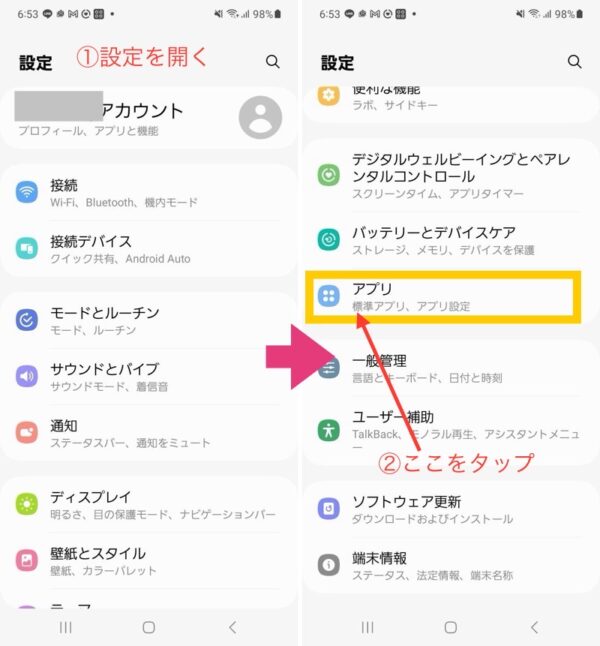Open バッテリーとデバイスケア settings

coord(451,240)
